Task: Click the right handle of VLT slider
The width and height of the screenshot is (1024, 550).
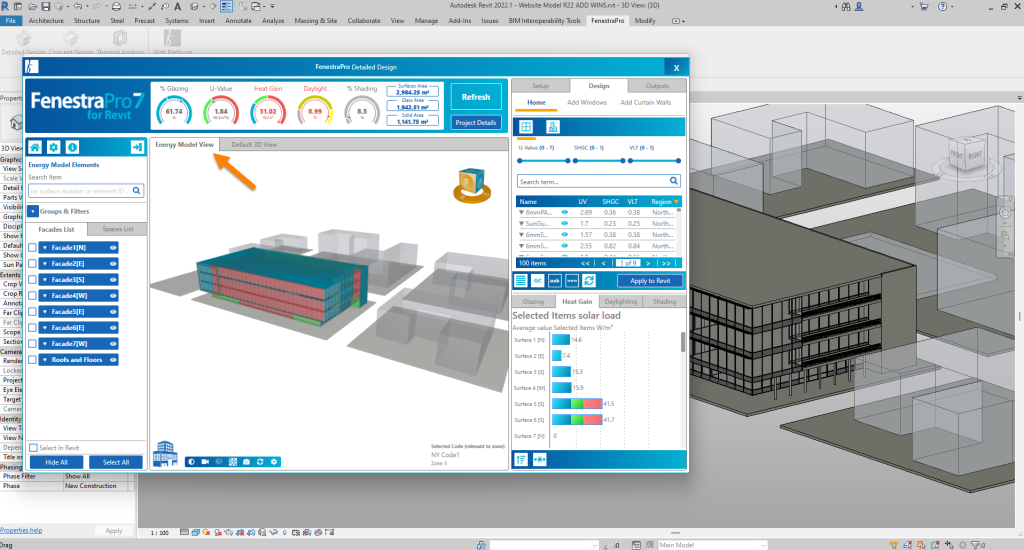Action: click(x=679, y=161)
